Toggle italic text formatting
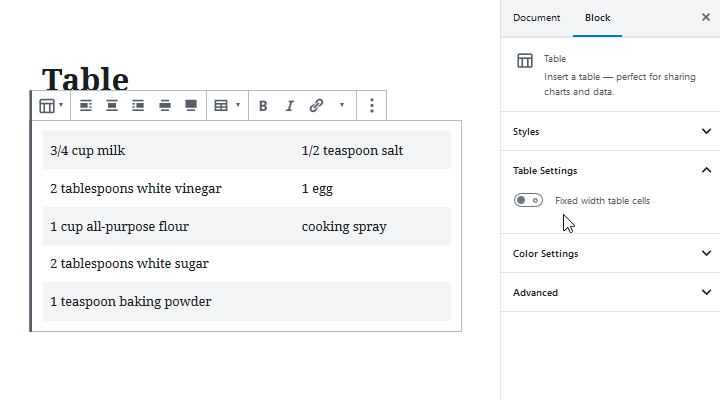This screenshot has height=400, width=720. pyautogui.click(x=290, y=105)
